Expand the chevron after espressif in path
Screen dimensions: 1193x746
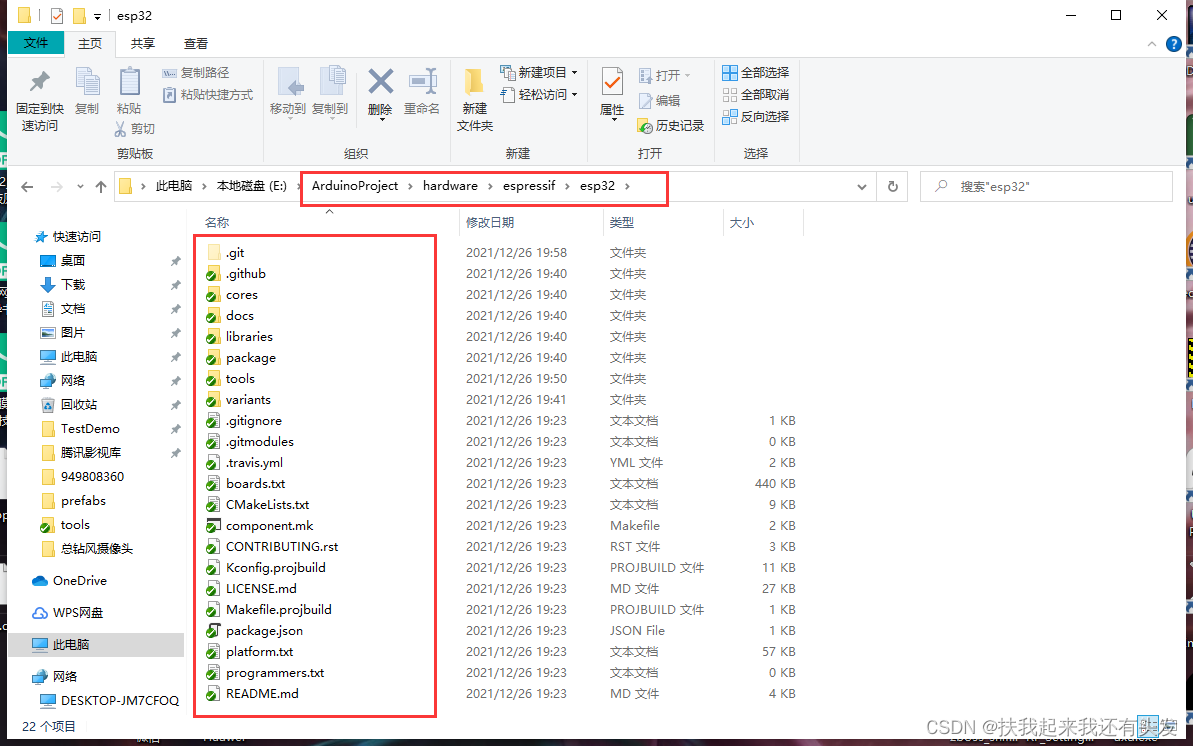(x=567, y=186)
